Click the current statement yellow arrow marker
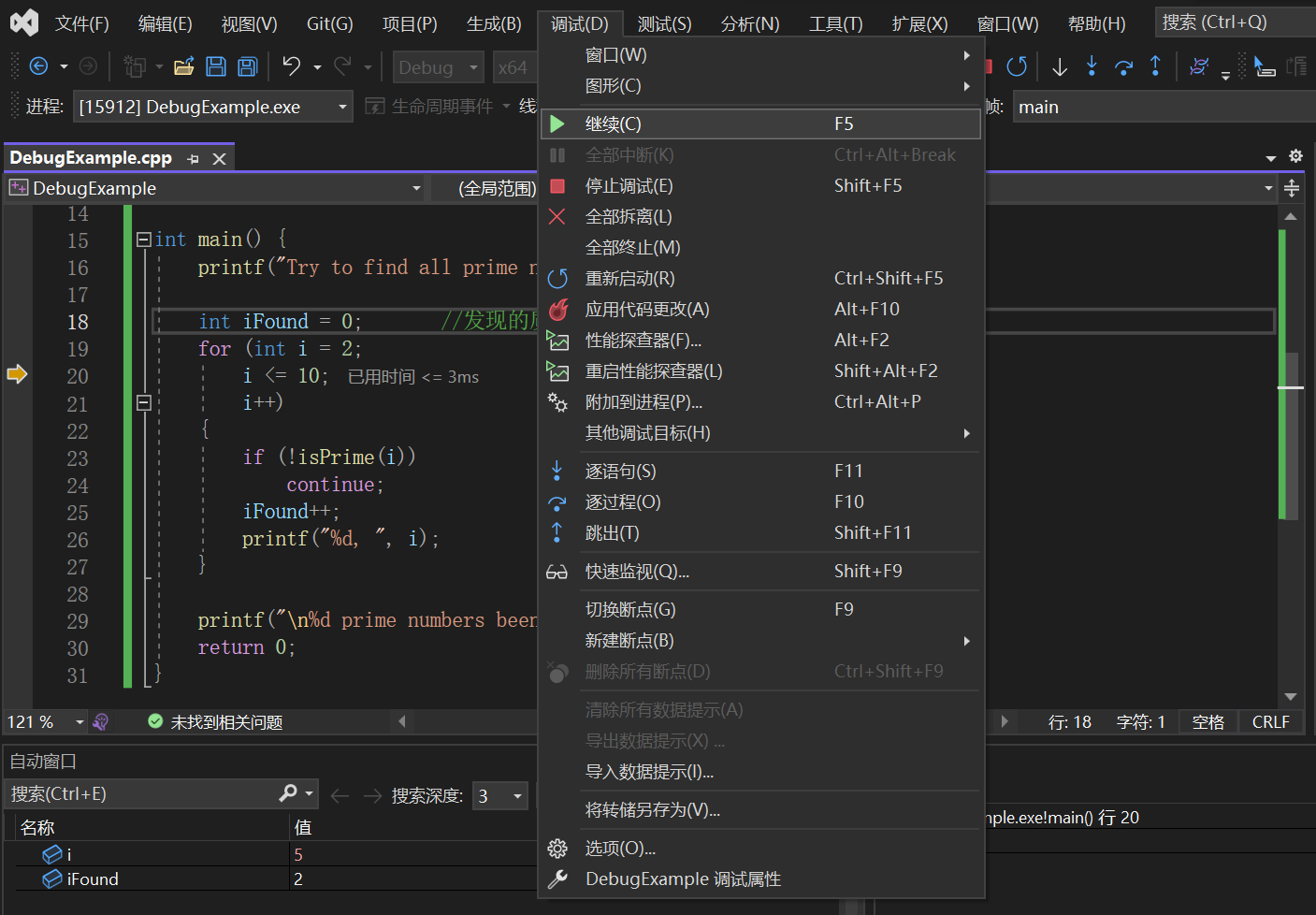The width and height of the screenshot is (1316, 915). [17, 374]
